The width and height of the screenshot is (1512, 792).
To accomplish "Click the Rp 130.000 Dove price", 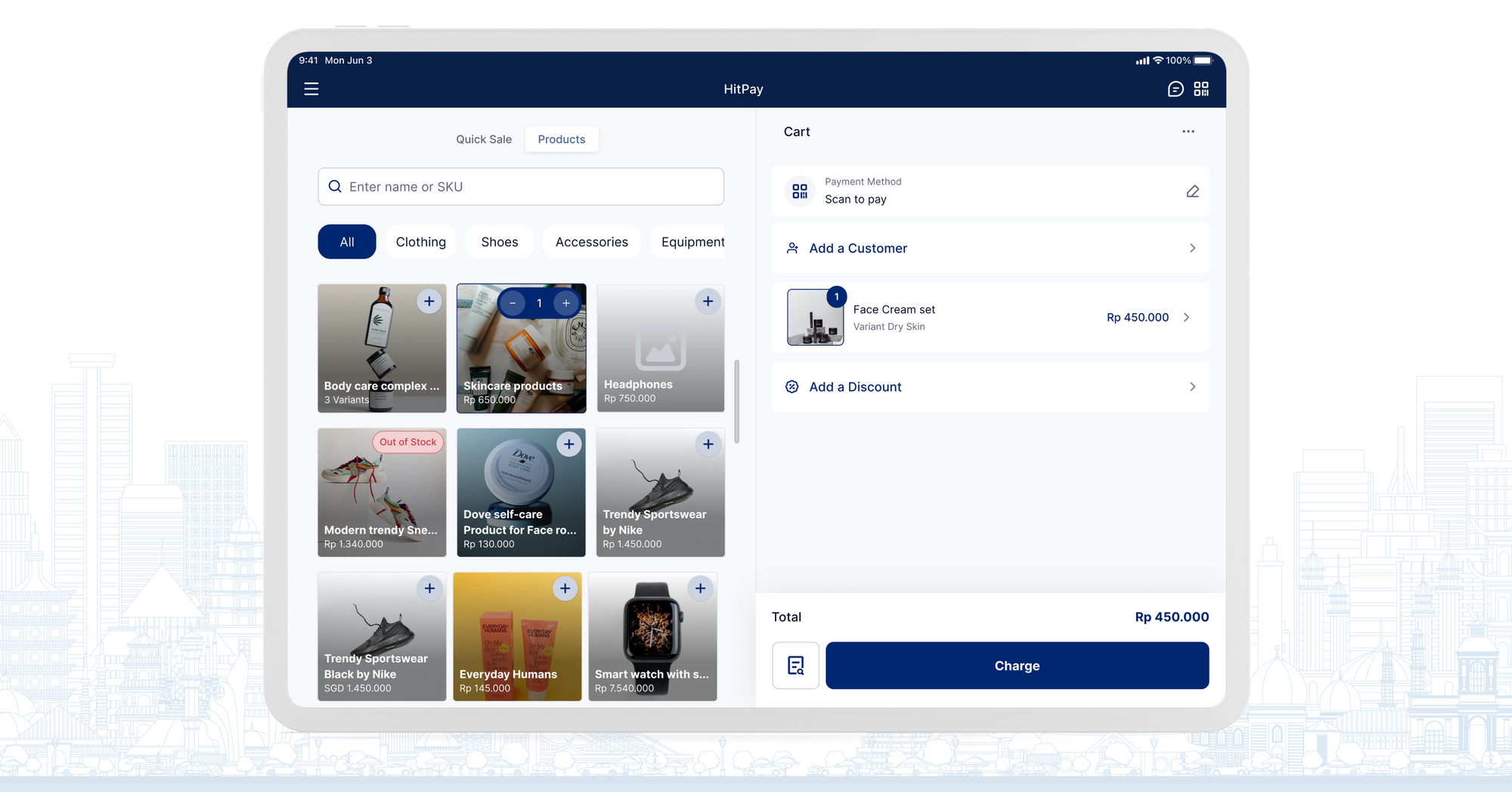I will point(489,544).
